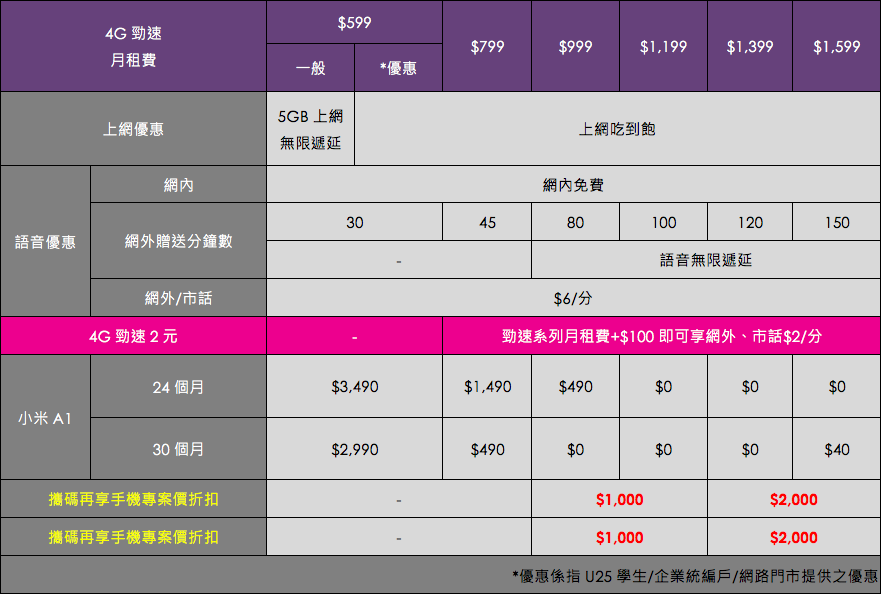Select the *優惠 sub-column header

pos(398,69)
